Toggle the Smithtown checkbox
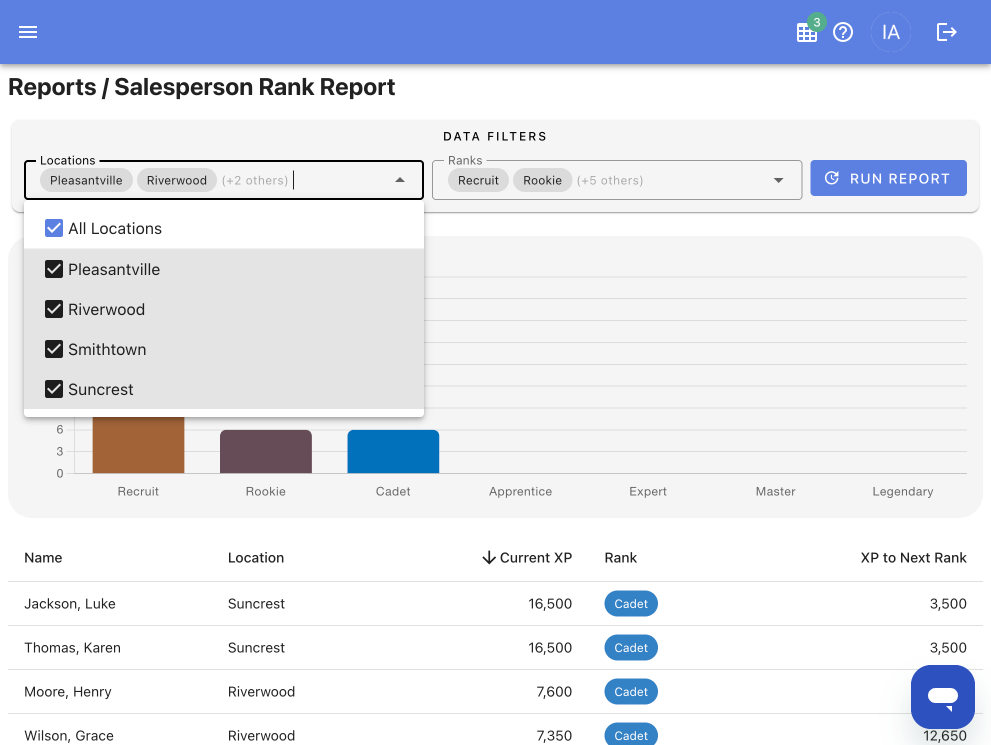The image size is (991, 745). click(54, 349)
